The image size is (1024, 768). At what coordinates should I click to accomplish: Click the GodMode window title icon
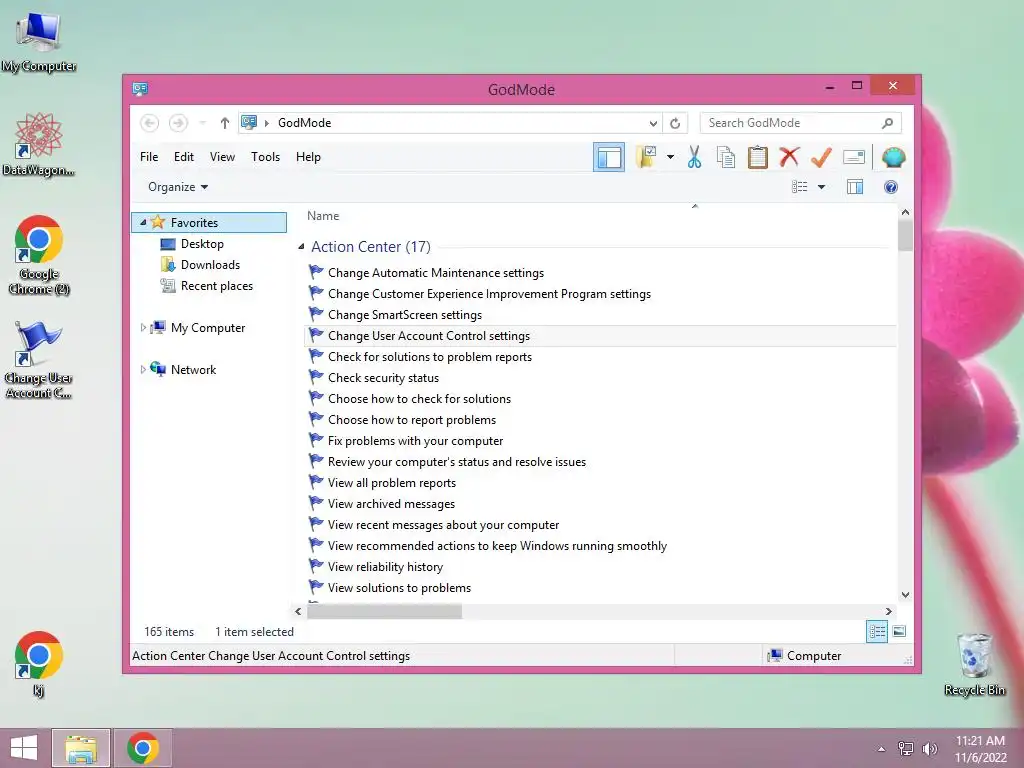[x=140, y=89]
